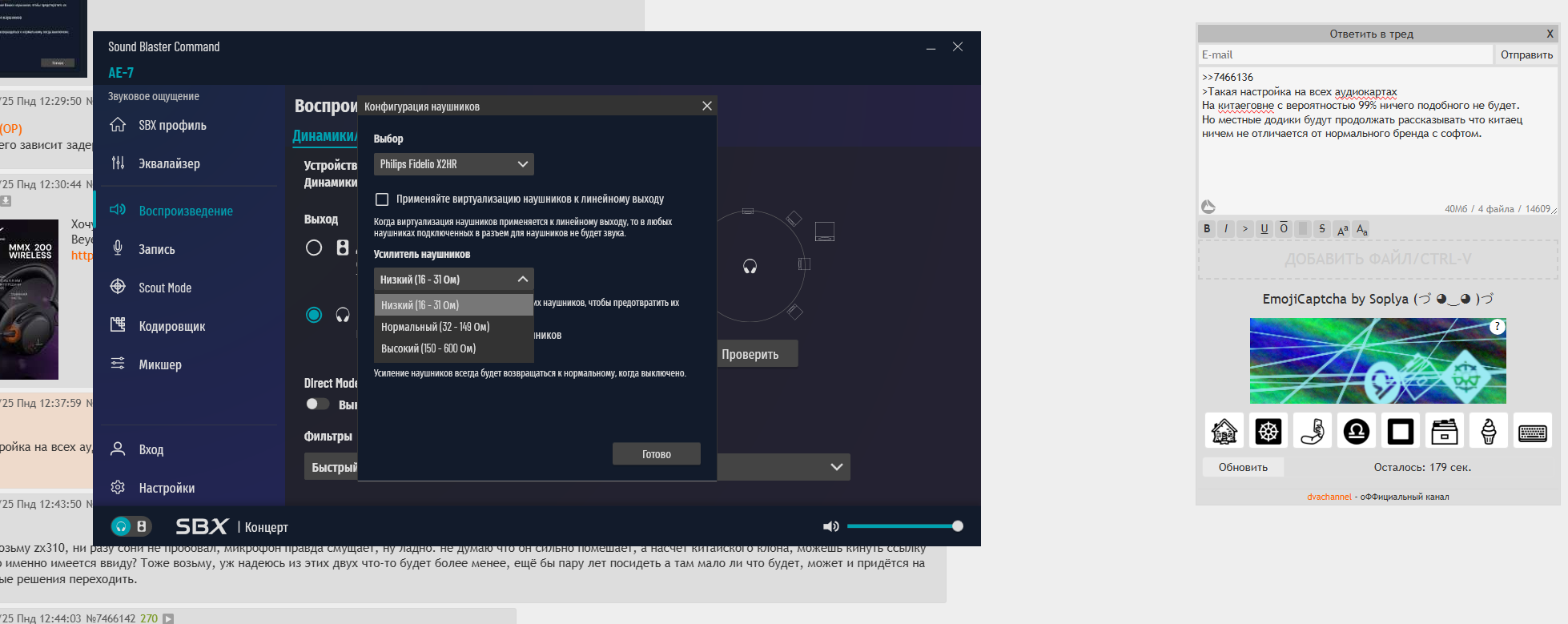The width and height of the screenshot is (1568, 624).
Task: Focus the E-mail input field
Action: [1345, 54]
